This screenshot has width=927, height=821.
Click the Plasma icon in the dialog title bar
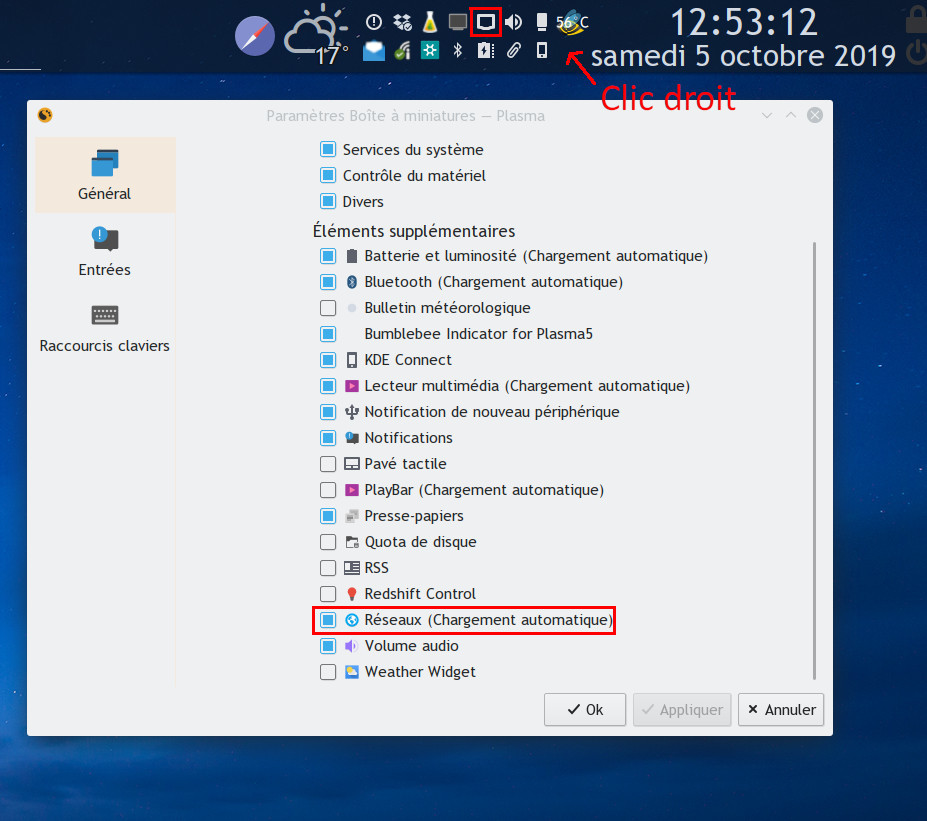(x=45, y=115)
